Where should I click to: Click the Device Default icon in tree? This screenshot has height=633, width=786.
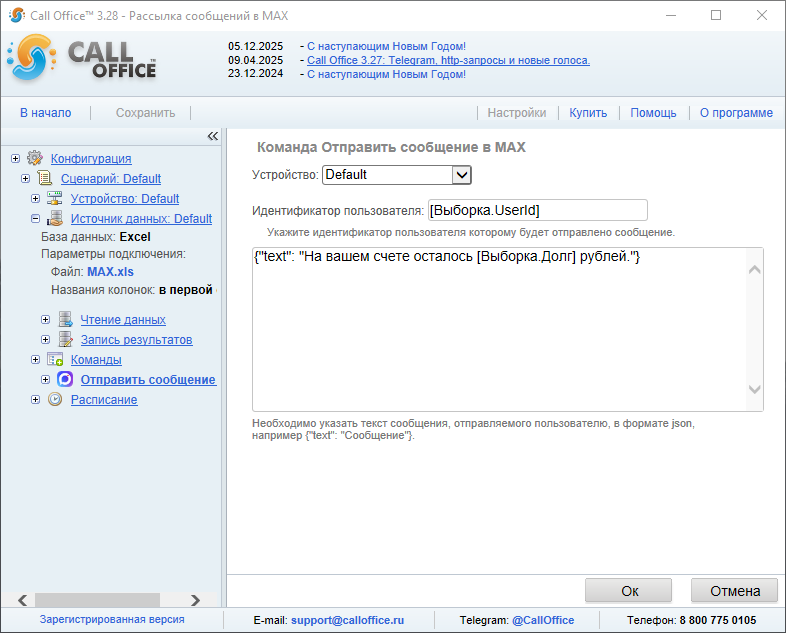point(55,198)
